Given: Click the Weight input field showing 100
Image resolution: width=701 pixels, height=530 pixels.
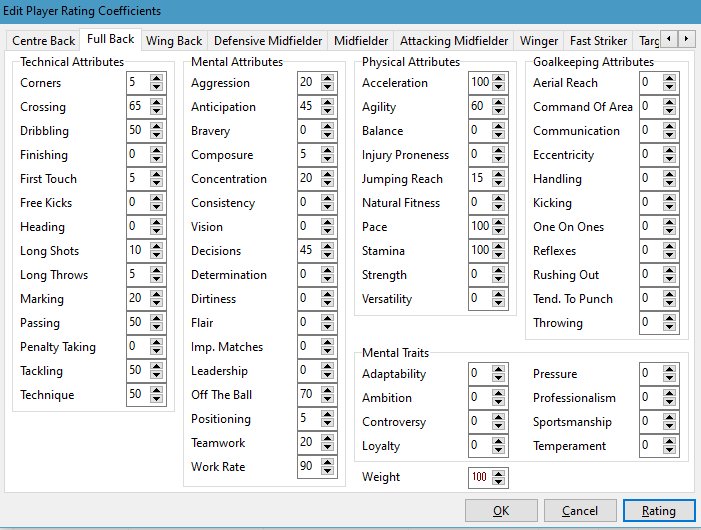Looking at the screenshot, I should pos(481,477).
